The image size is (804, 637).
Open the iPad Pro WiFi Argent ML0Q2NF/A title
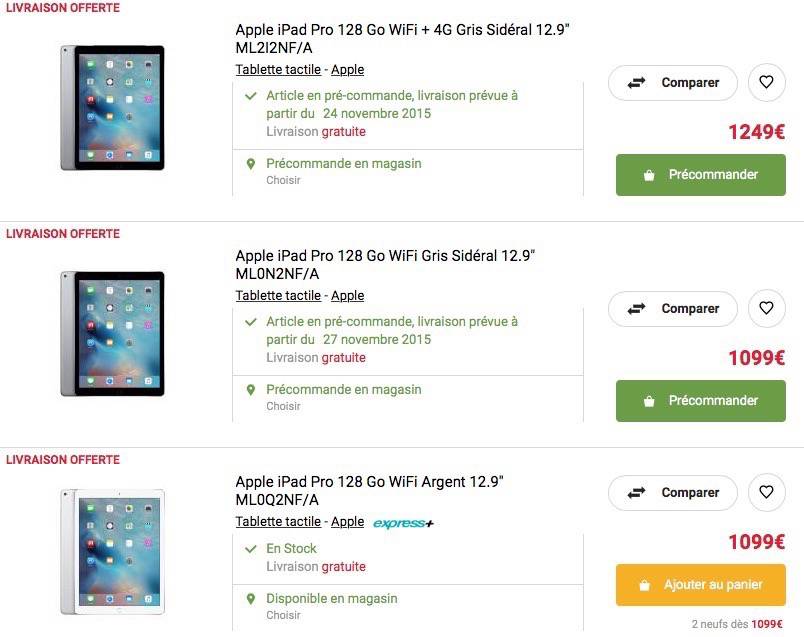click(x=369, y=490)
